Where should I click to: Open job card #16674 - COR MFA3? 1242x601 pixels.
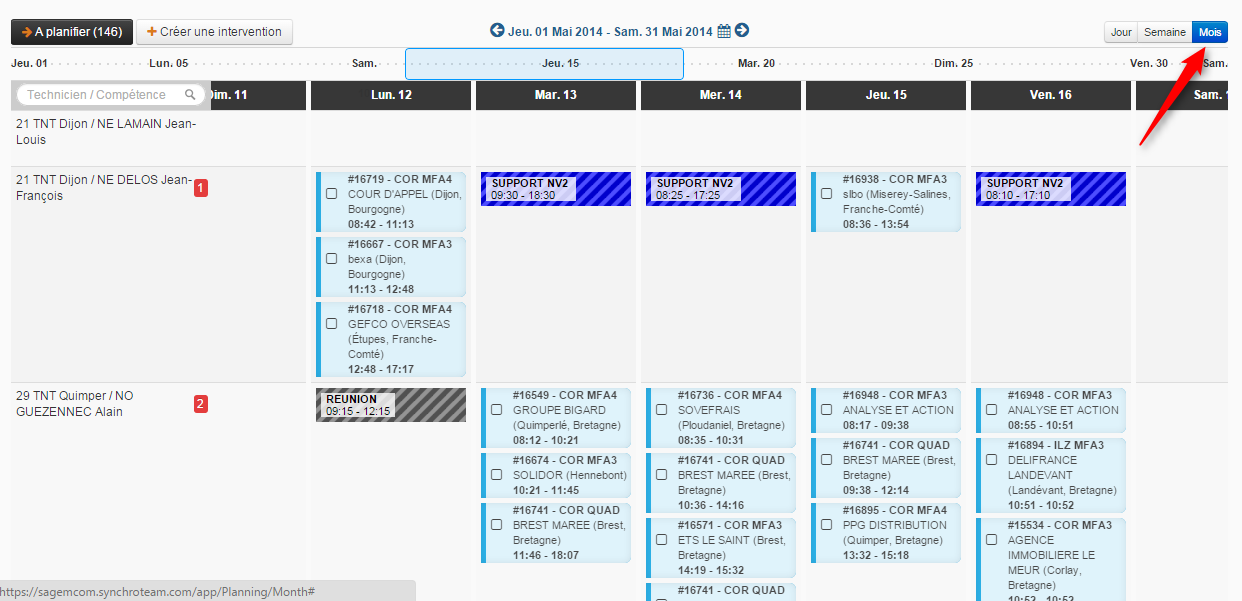tap(556, 475)
